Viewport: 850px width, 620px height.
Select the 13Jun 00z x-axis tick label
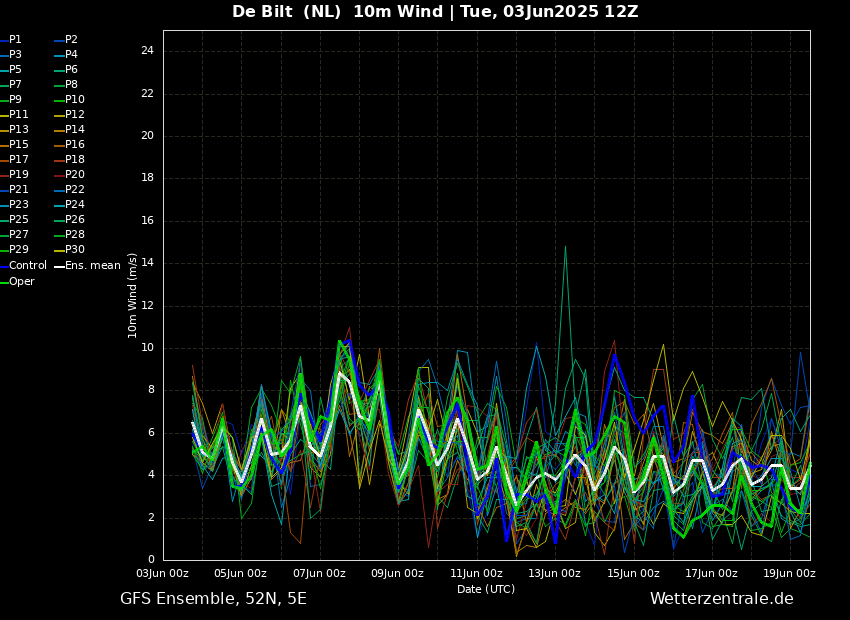click(555, 574)
